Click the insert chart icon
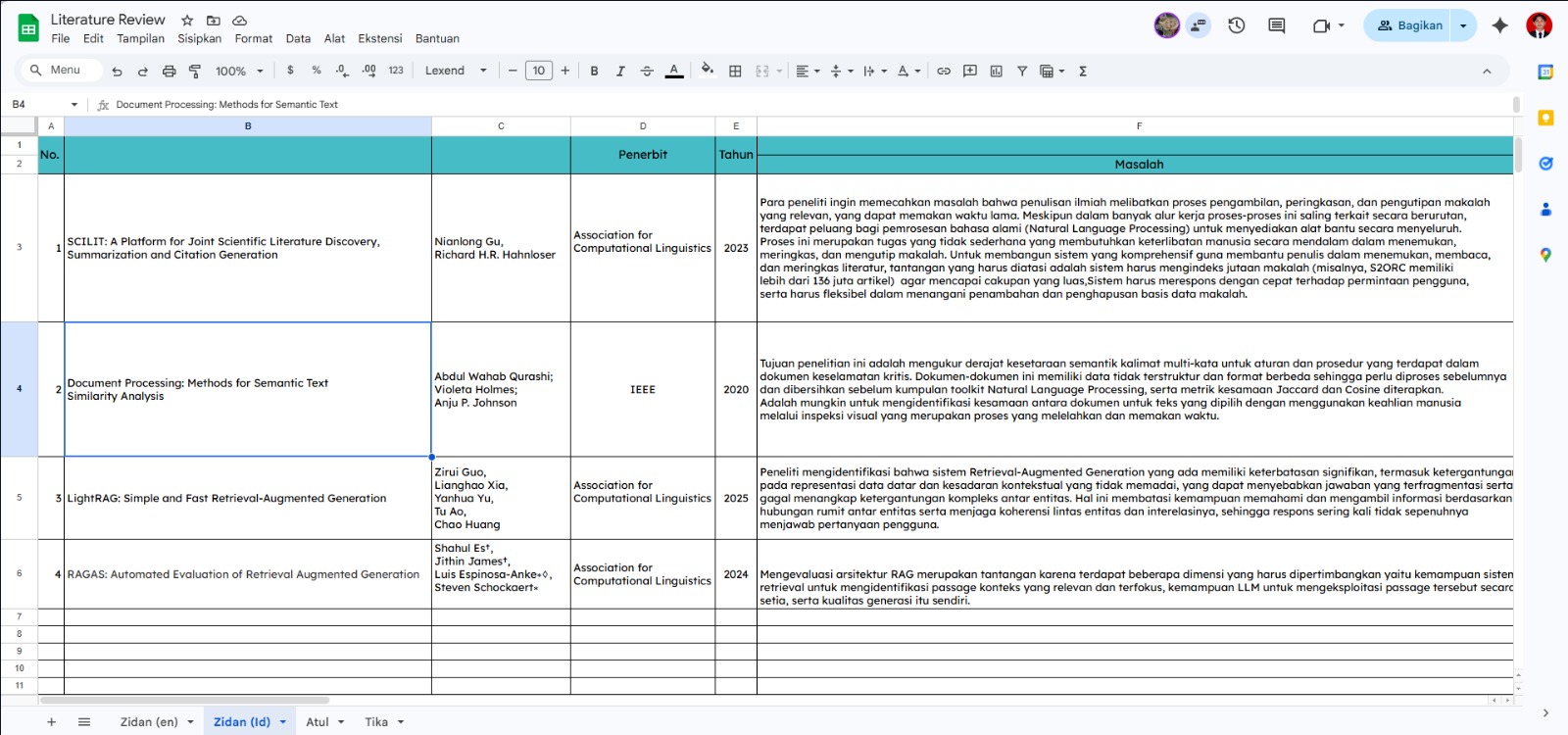 pos(997,71)
